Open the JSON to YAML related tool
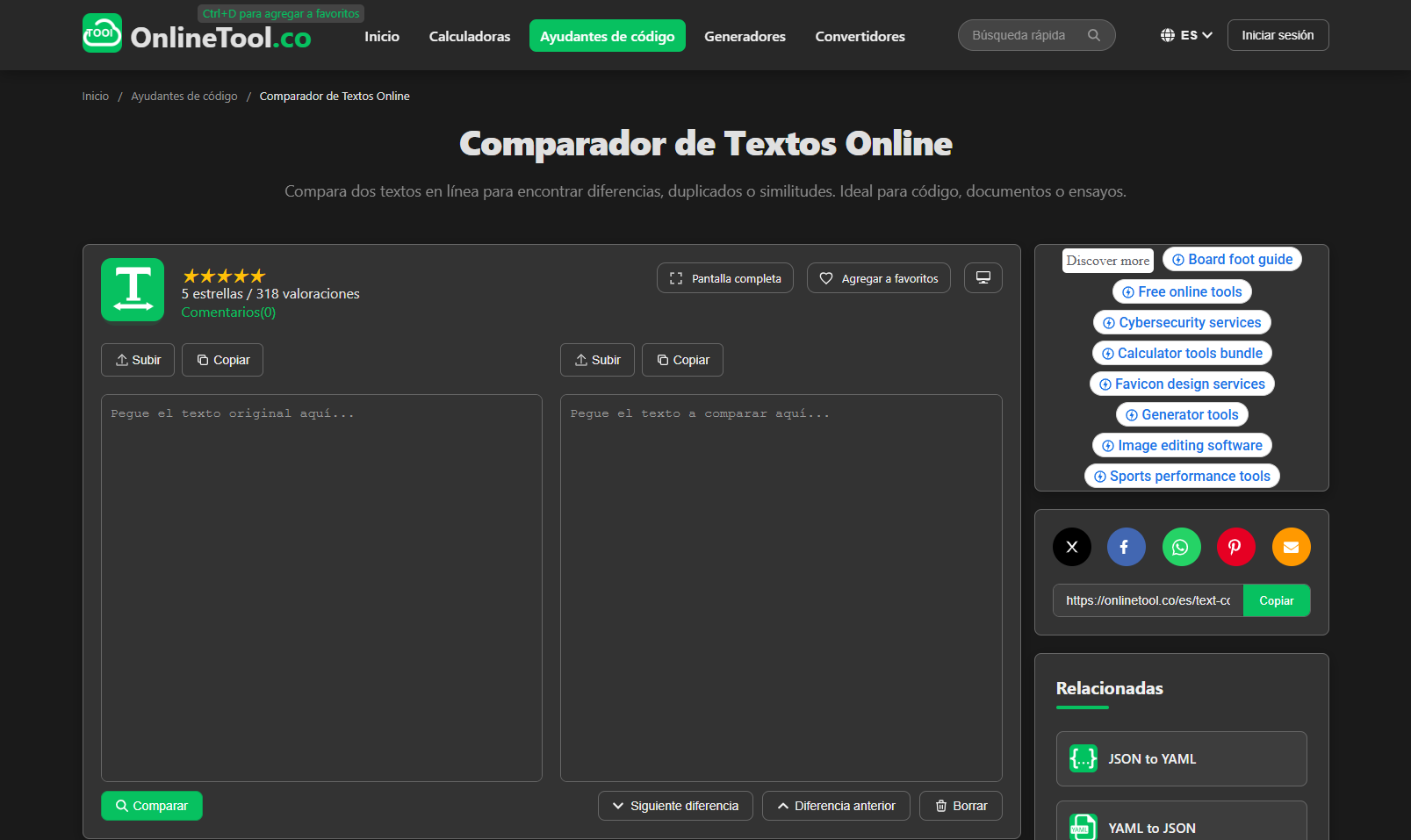Image resolution: width=1411 pixels, height=840 pixels. [1181, 758]
